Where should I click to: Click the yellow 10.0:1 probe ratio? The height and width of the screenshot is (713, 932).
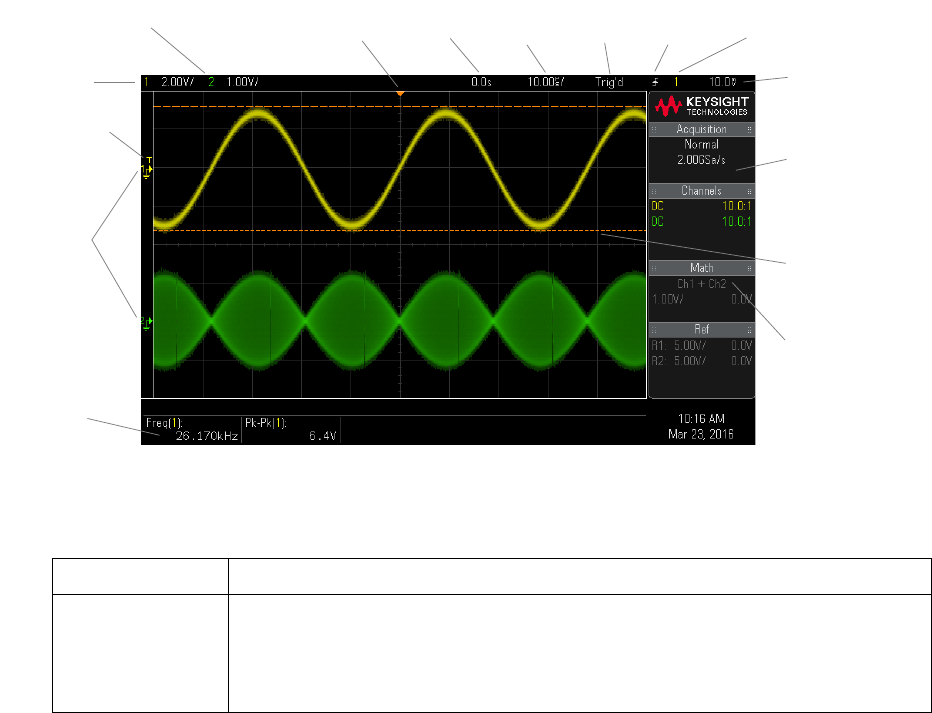point(737,206)
